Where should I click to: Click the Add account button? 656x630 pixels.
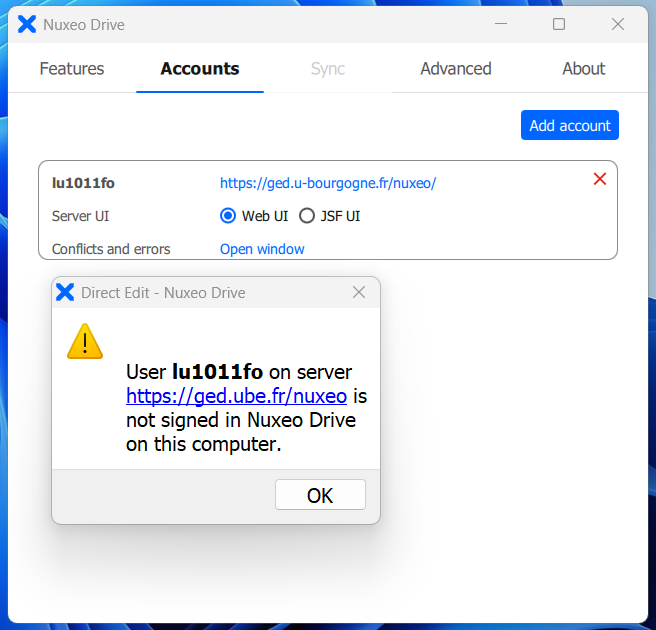[x=570, y=125]
